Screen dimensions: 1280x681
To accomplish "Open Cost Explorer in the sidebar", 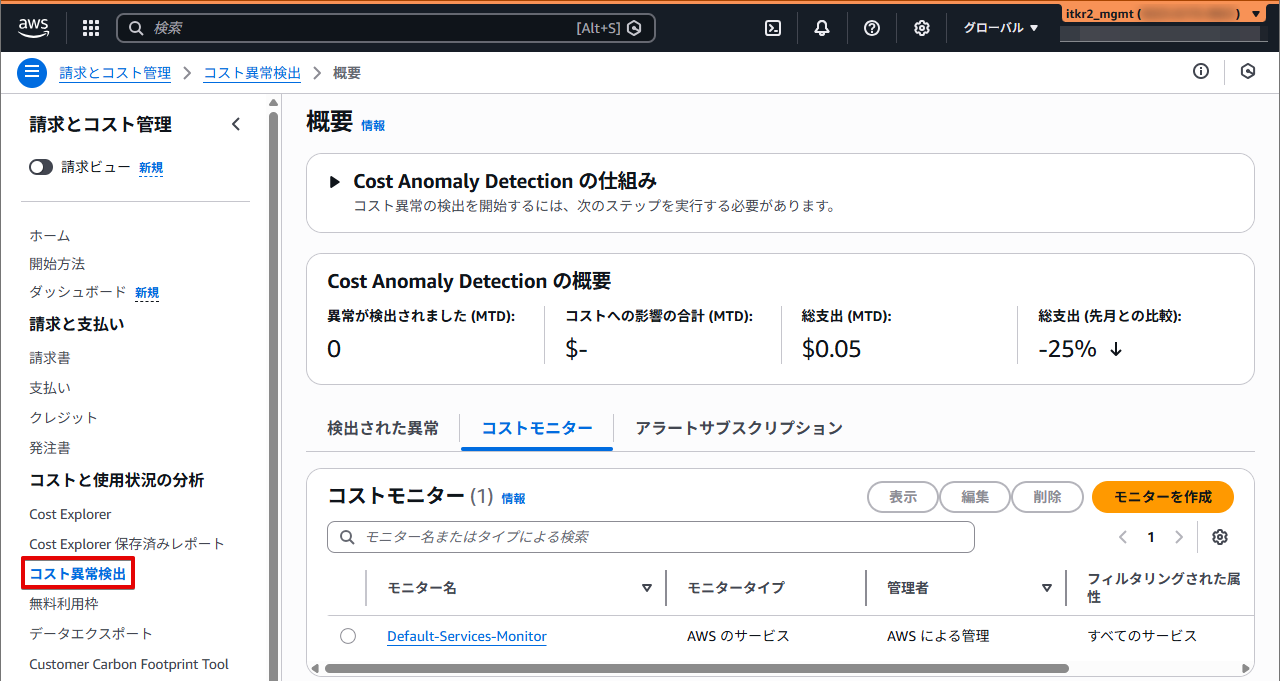I will [70, 514].
